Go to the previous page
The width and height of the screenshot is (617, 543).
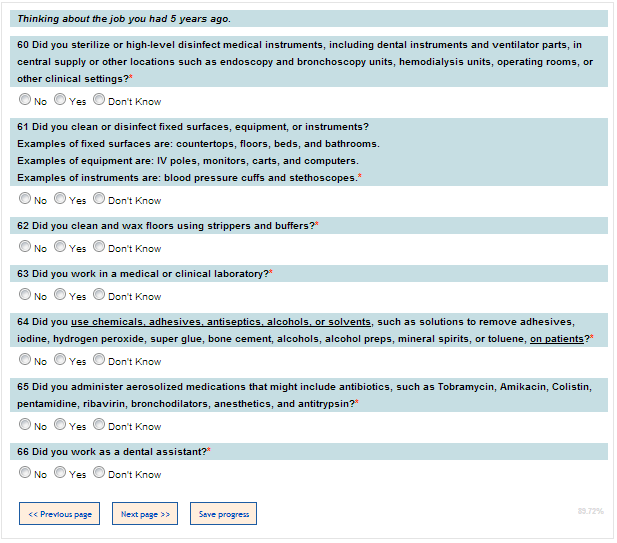point(60,514)
